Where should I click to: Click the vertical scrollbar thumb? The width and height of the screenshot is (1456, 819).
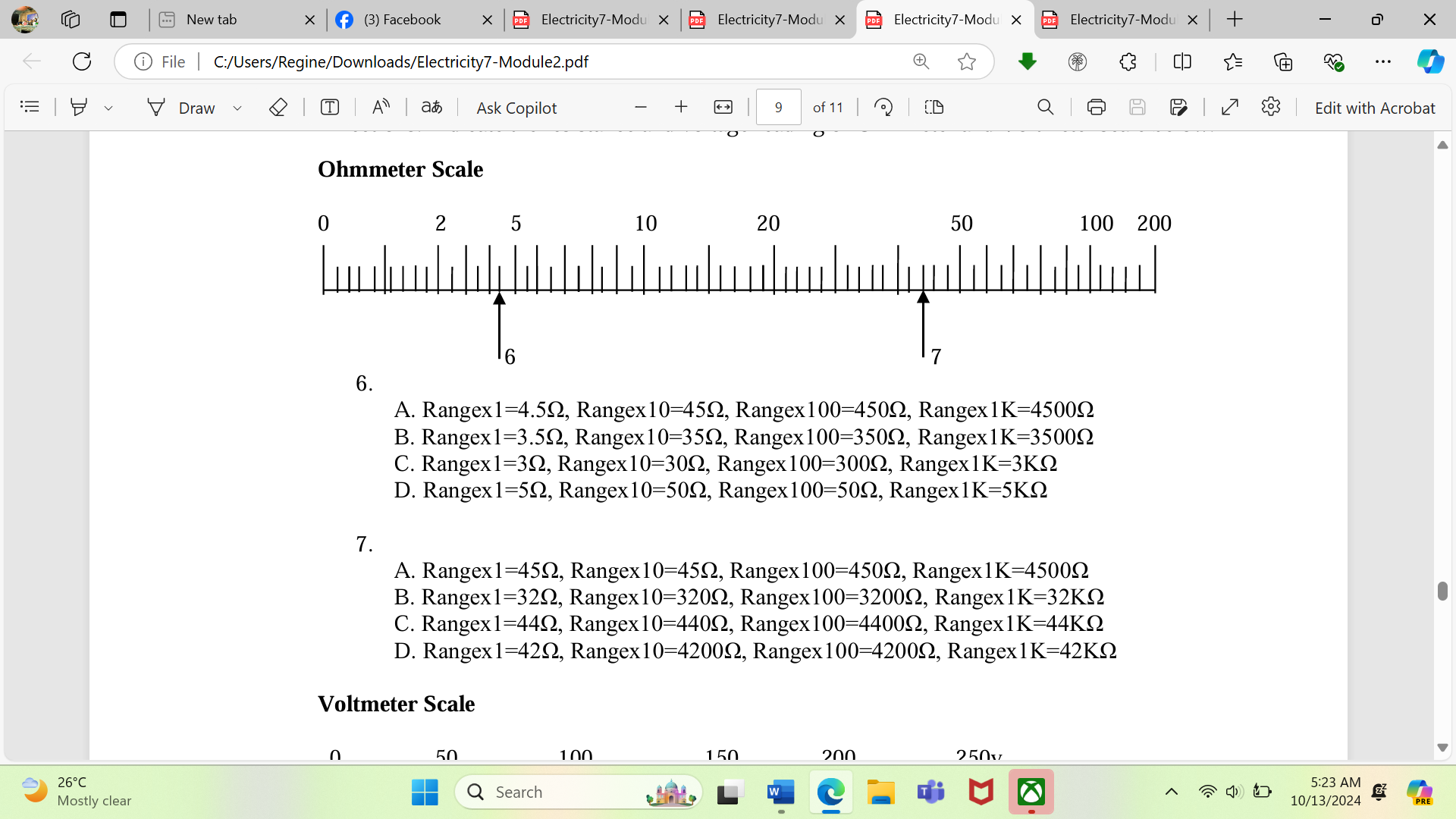coord(1442,591)
